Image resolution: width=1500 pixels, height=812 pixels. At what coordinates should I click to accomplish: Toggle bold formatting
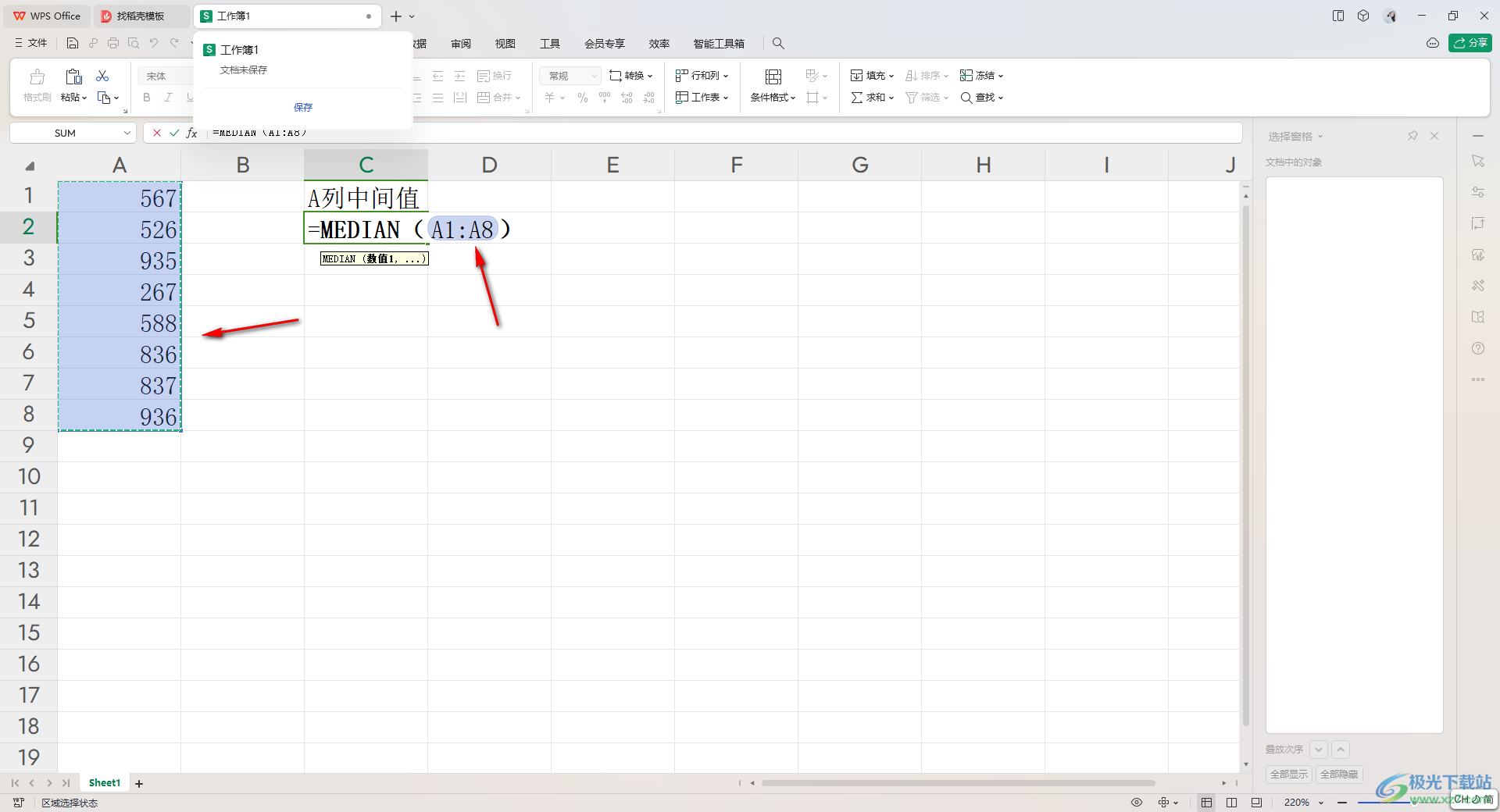pyautogui.click(x=147, y=98)
